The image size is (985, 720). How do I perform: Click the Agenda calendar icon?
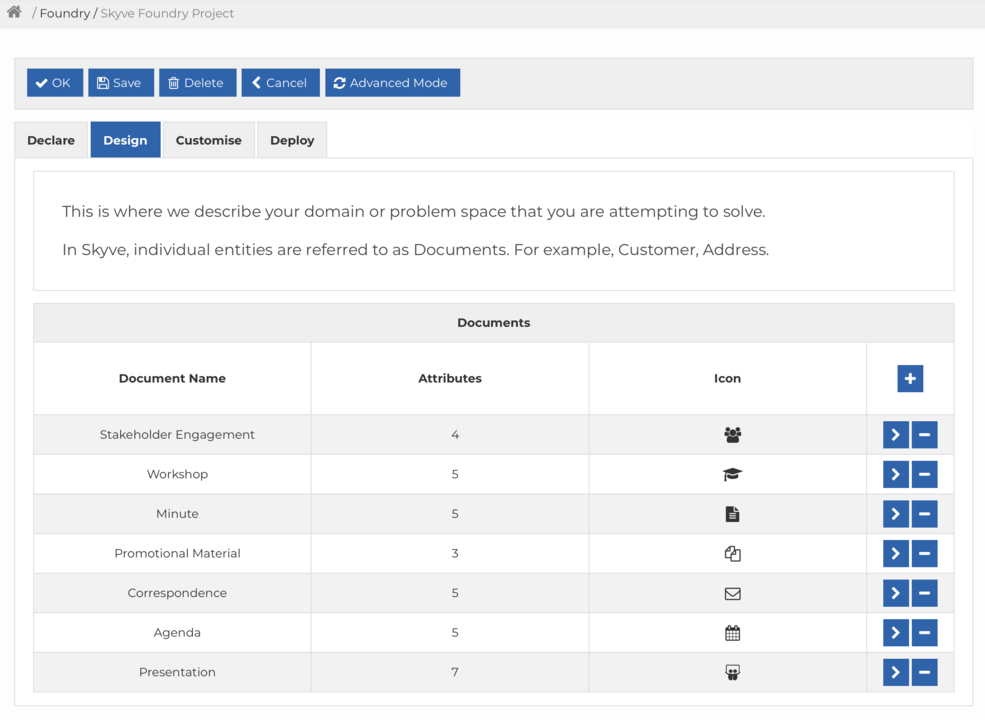click(x=732, y=633)
